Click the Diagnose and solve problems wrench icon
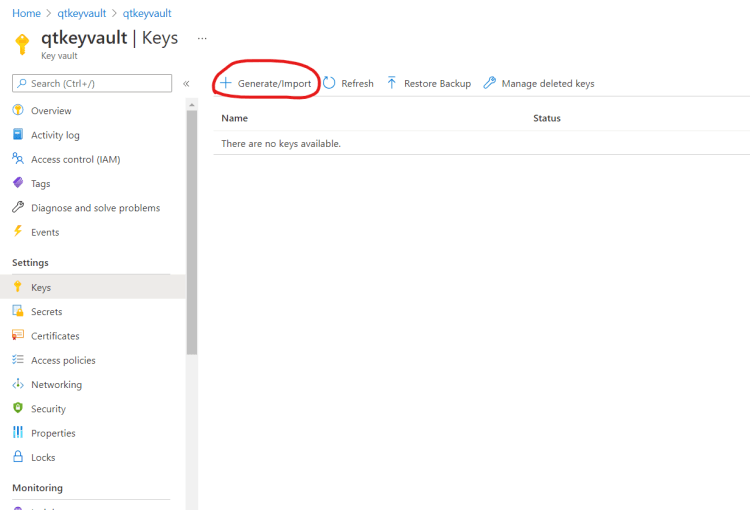The width and height of the screenshot is (750, 510). pos(18,207)
